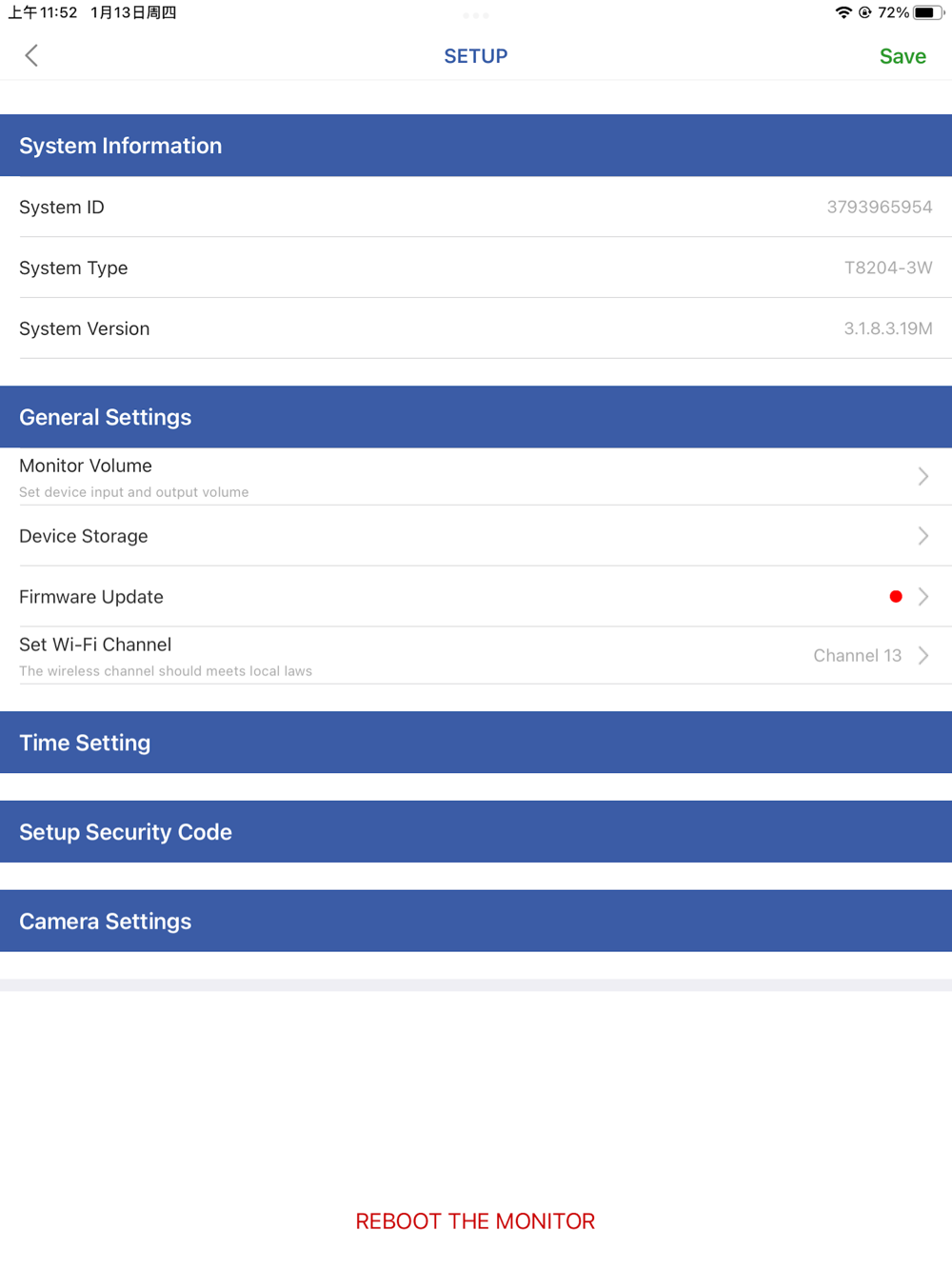This screenshot has width=952, height=1270.
Task: Tap the System ID row
Action: [476, 207]
